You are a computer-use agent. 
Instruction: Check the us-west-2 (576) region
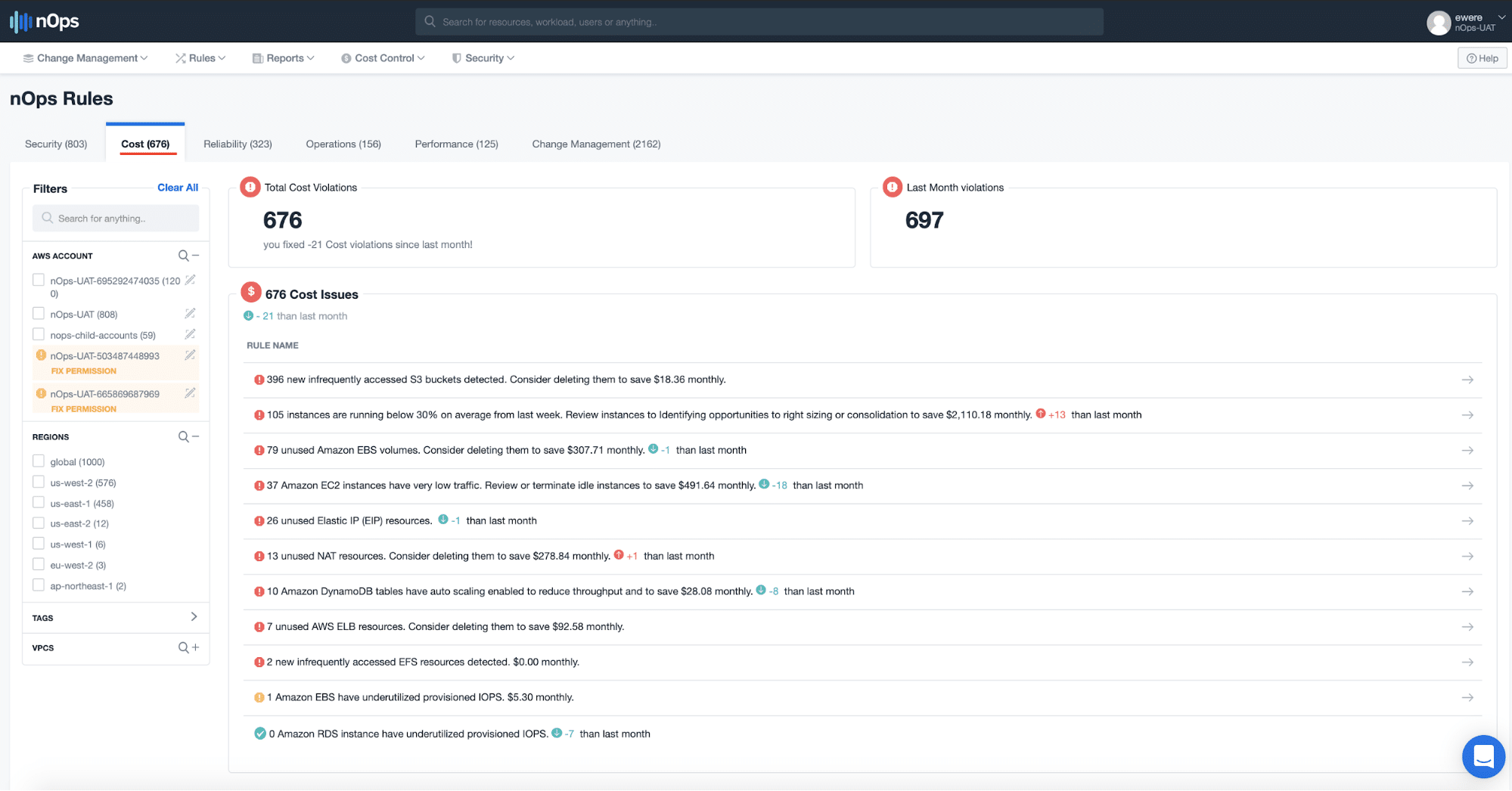(x=39, y=482)
